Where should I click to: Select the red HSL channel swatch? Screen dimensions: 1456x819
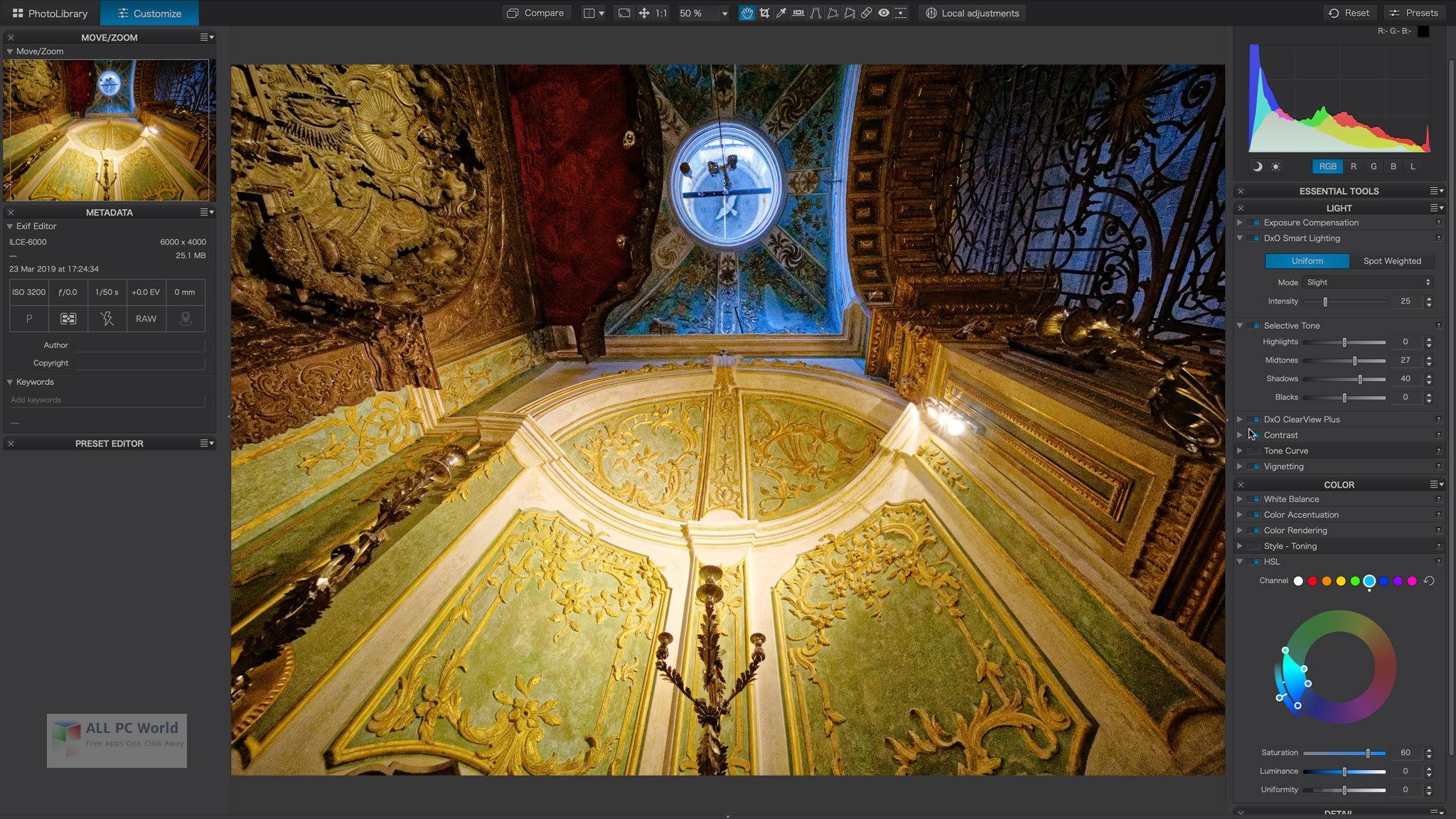tap(1312, 581)
